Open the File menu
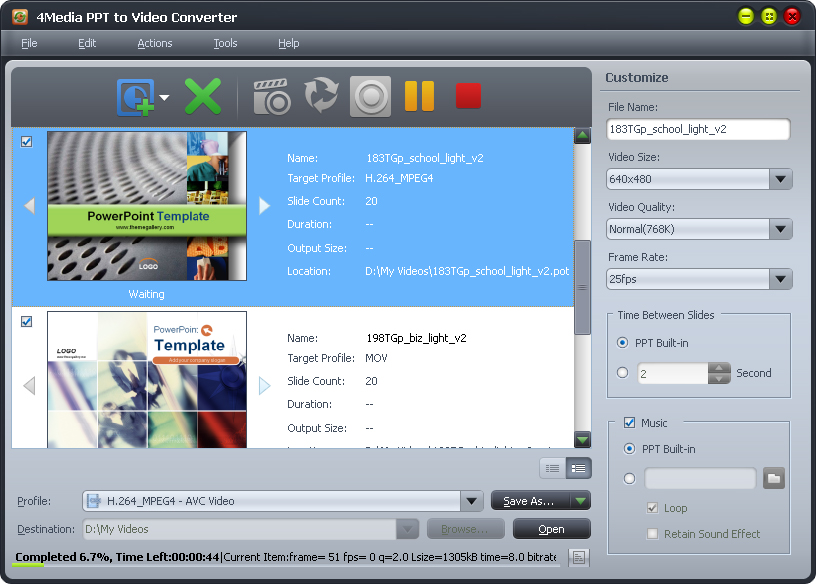816x584 pixels. click(x=29, y=43)
